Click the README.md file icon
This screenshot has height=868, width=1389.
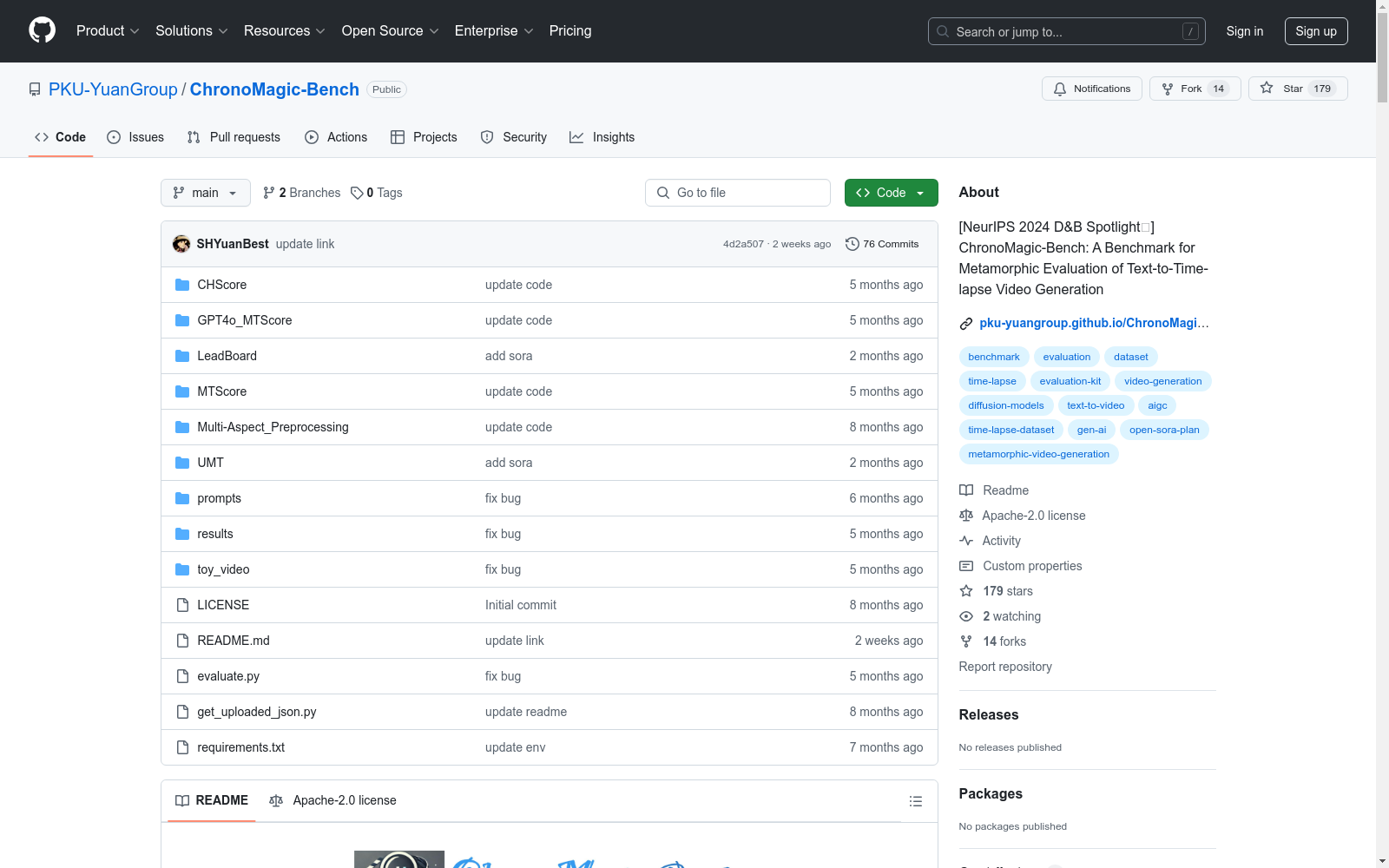tap(182, 641)
